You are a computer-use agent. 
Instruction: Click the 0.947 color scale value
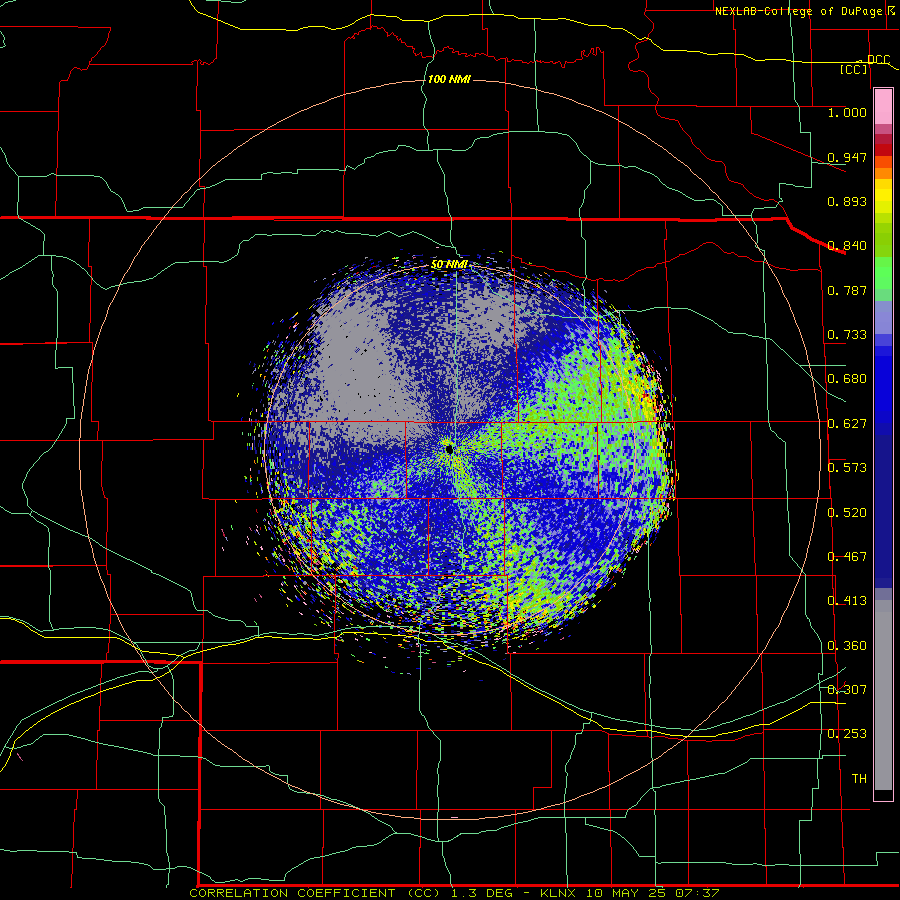click(847, 157)
